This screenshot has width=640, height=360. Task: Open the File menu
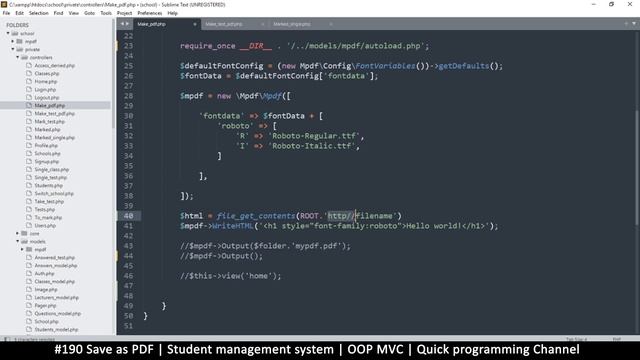coord(6,13)
